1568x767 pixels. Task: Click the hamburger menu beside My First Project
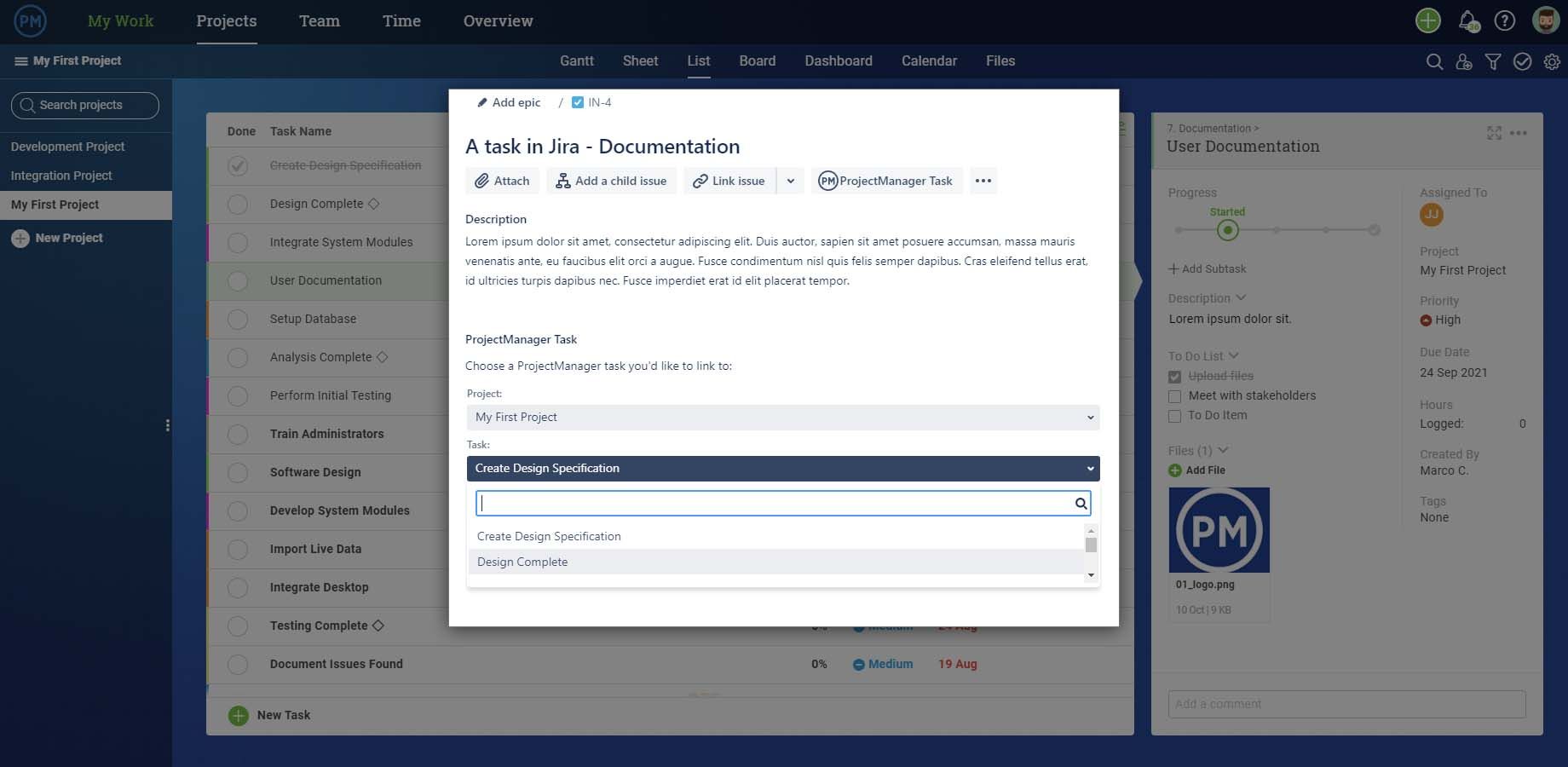click(20, 61)
